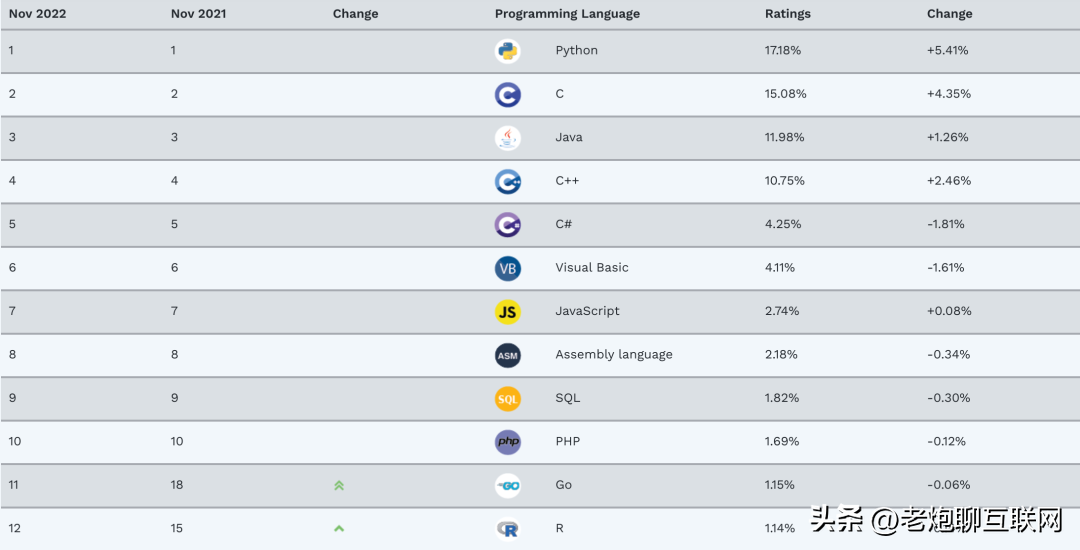Click the Assembly language name text
The width and height of the screenshot is (1080, 550).
point(613,354)
